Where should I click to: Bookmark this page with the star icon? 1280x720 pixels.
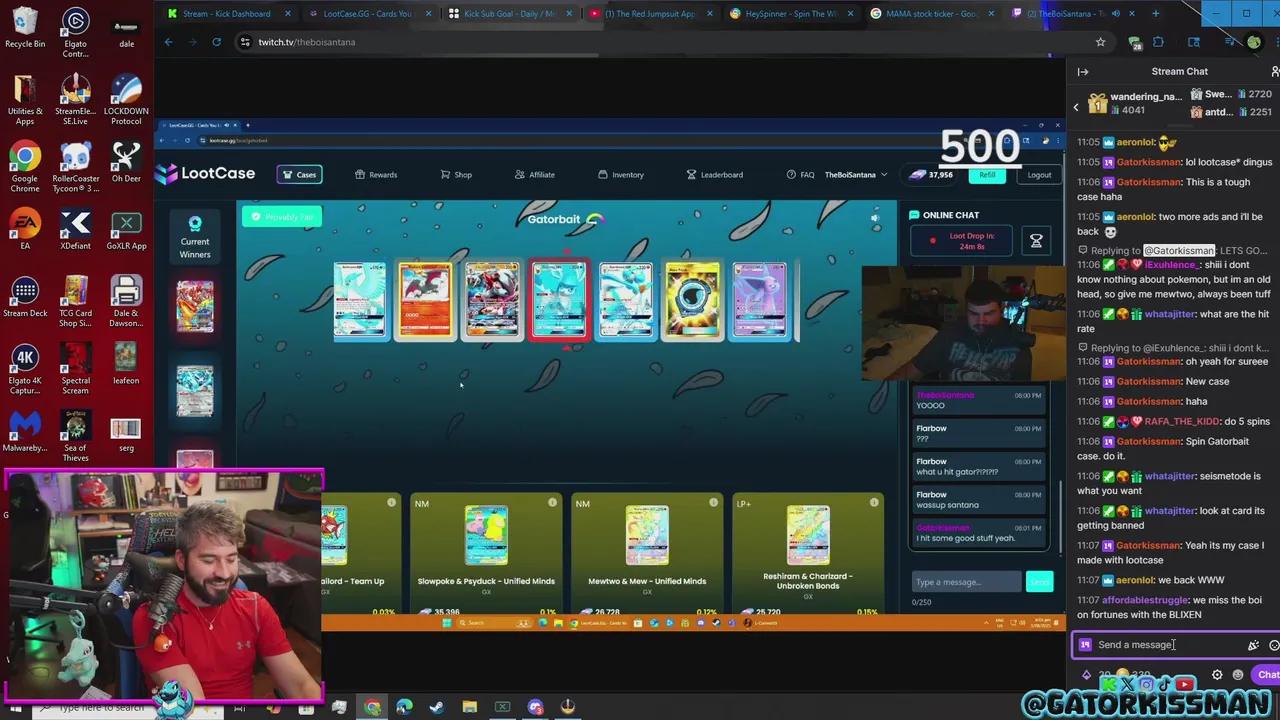(1100, 42)
